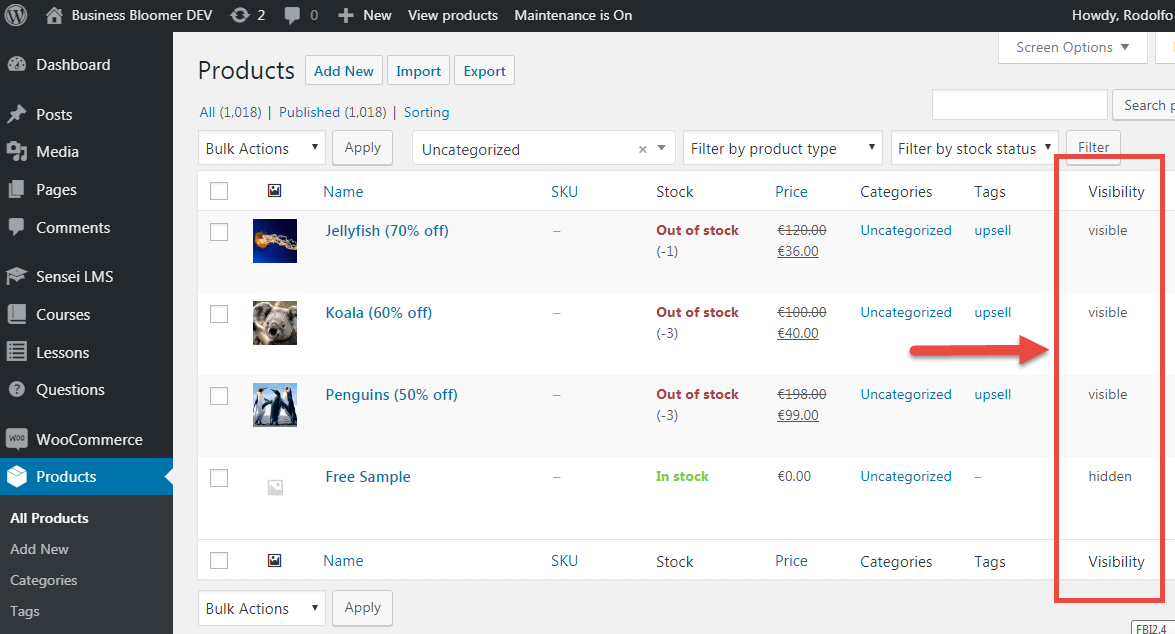Select All Products in the sidebar menu
Viewport: 1175px width, 634px height.
pos(49,517)
